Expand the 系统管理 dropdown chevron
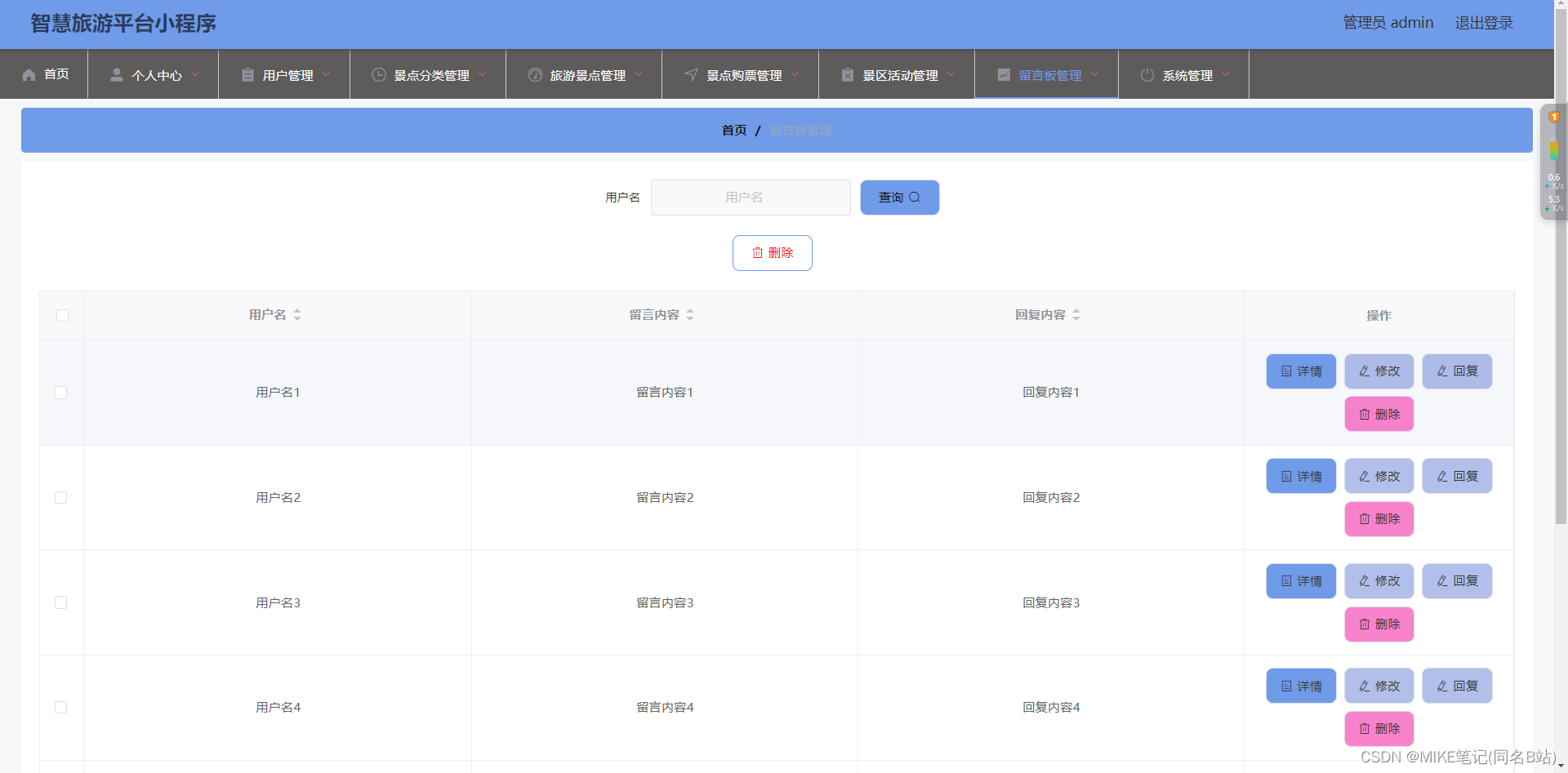Viewport: 1568px width, 773px height. tap(1226, 74)
